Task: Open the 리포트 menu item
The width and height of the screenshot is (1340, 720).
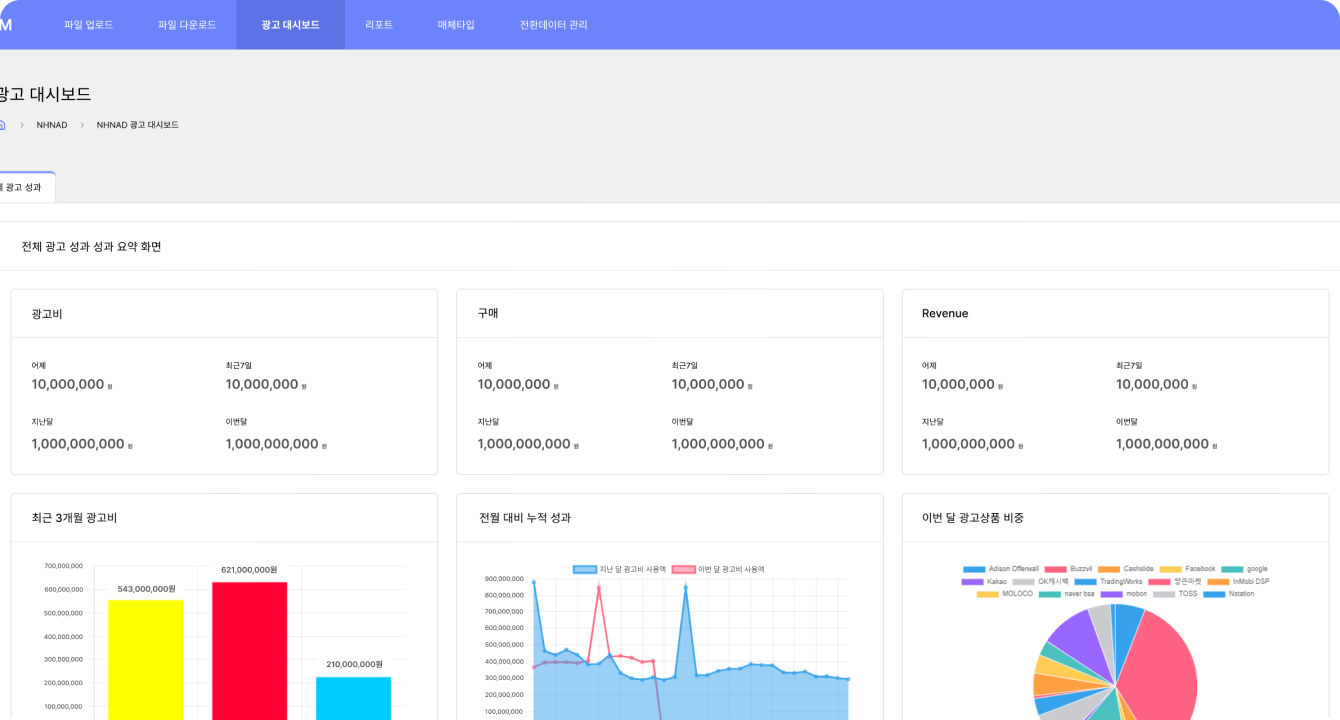Action: [x=379, y=25]
